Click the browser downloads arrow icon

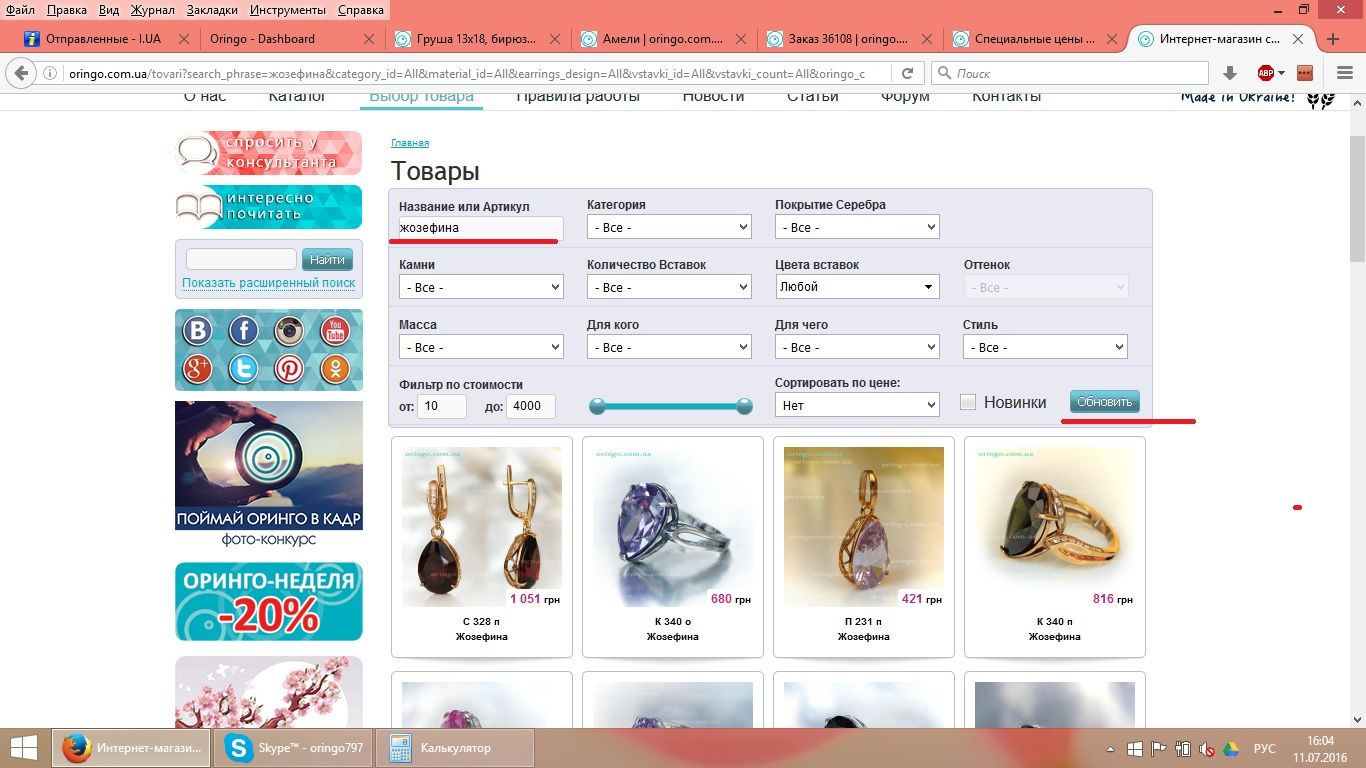point(1231,73)
